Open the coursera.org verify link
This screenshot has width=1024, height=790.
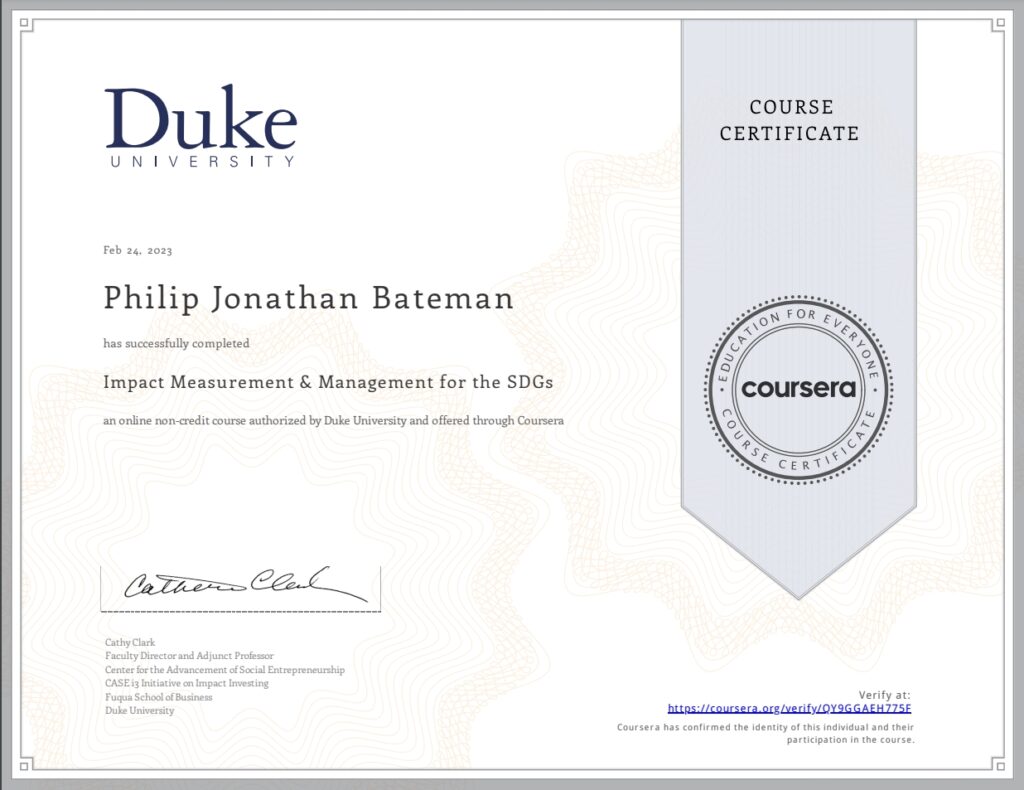[789, 708]
